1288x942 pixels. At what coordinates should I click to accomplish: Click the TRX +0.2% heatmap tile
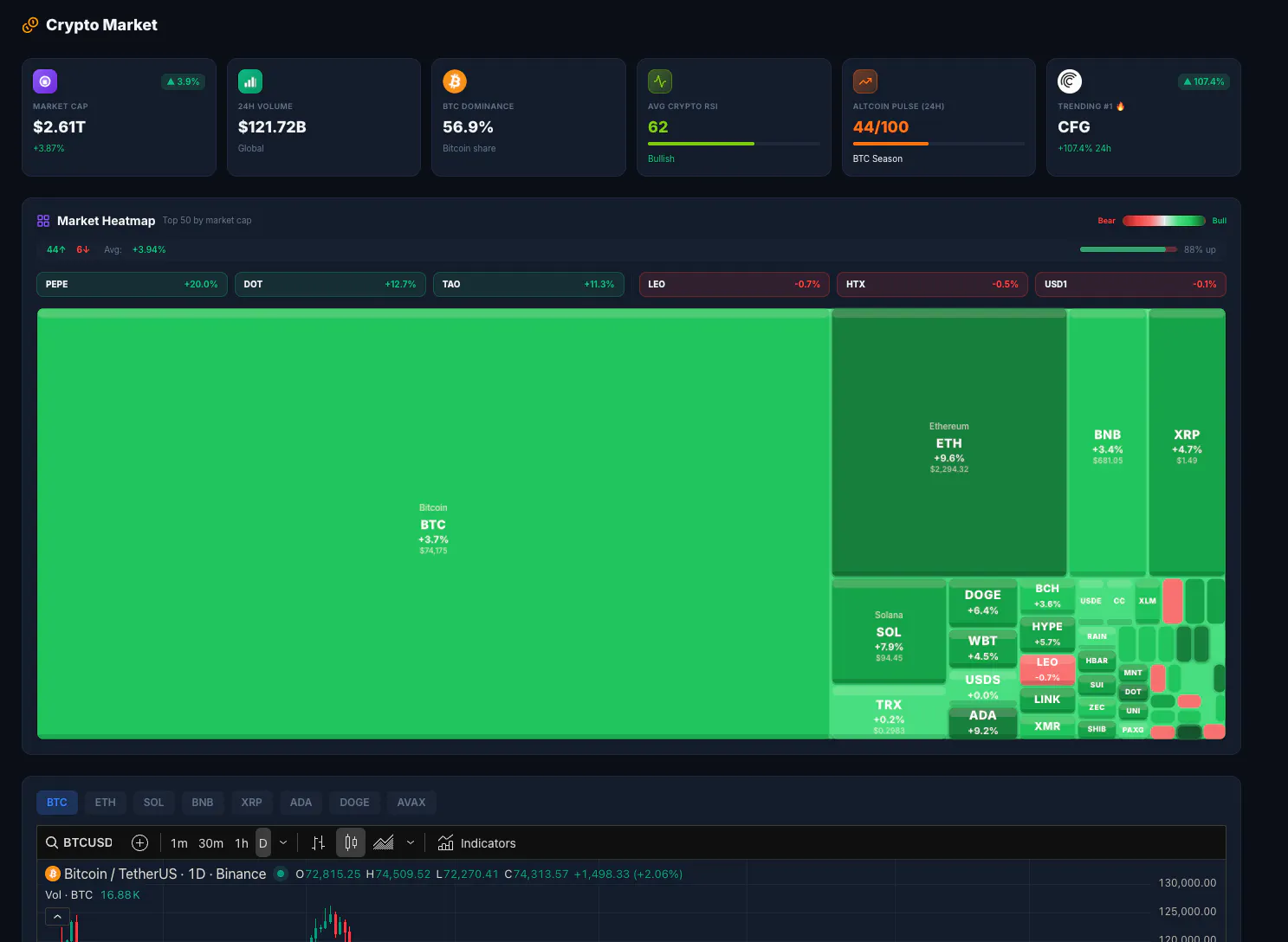tap(889, 712)
